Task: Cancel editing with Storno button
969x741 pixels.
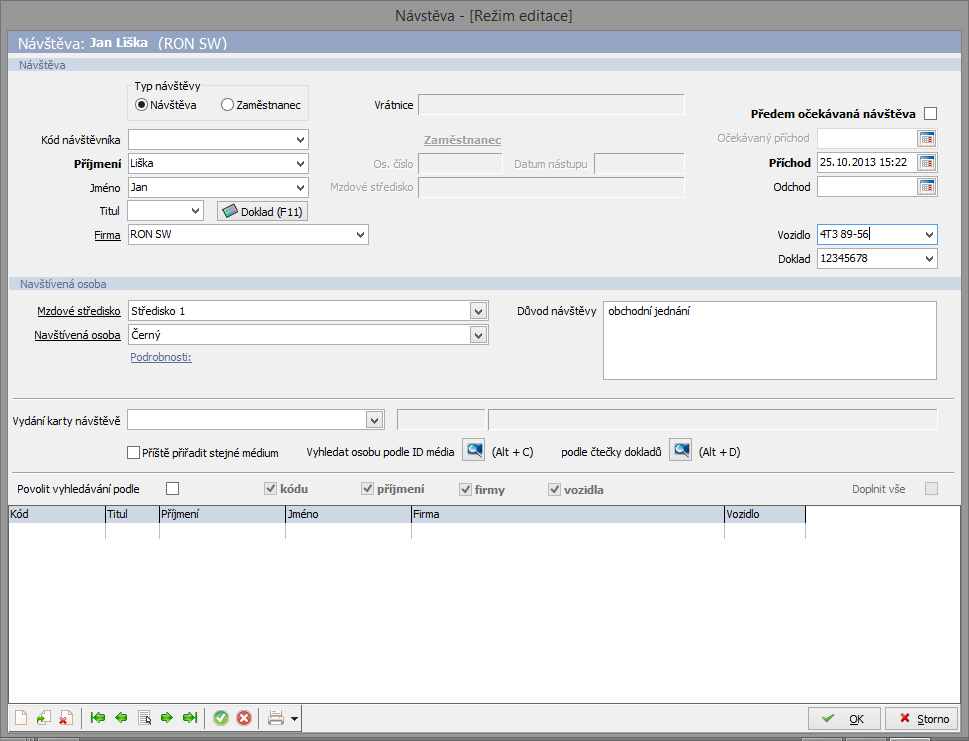Action: (921, 719)
